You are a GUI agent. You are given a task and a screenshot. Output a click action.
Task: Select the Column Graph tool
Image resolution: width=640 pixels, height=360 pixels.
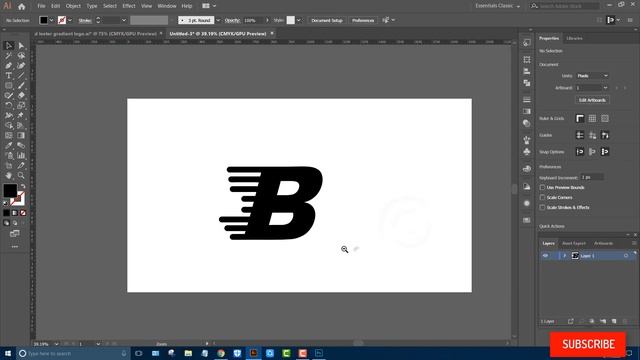[x=21, y=156]
